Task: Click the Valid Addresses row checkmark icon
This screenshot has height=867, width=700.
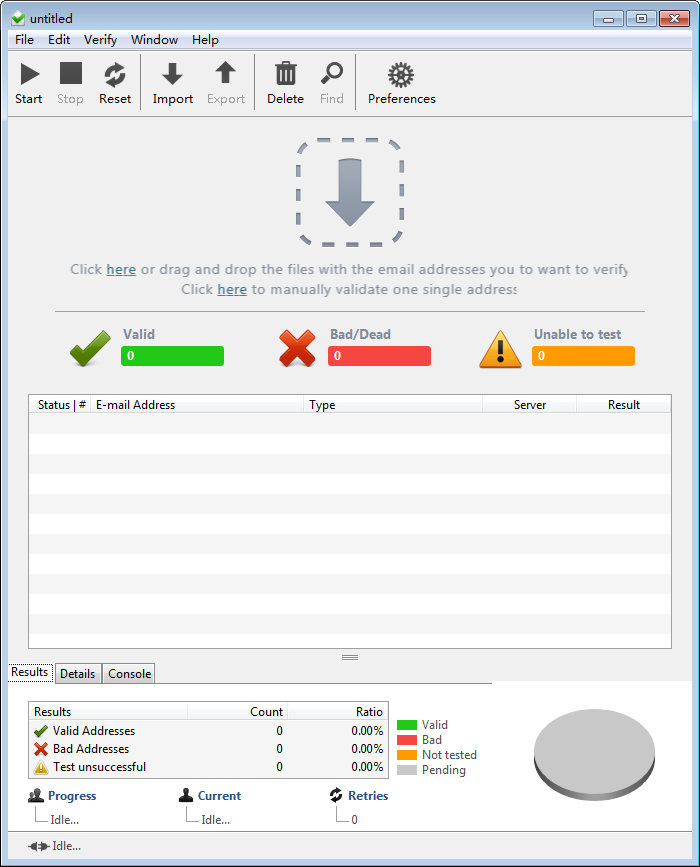Action: tap(41, 731)
